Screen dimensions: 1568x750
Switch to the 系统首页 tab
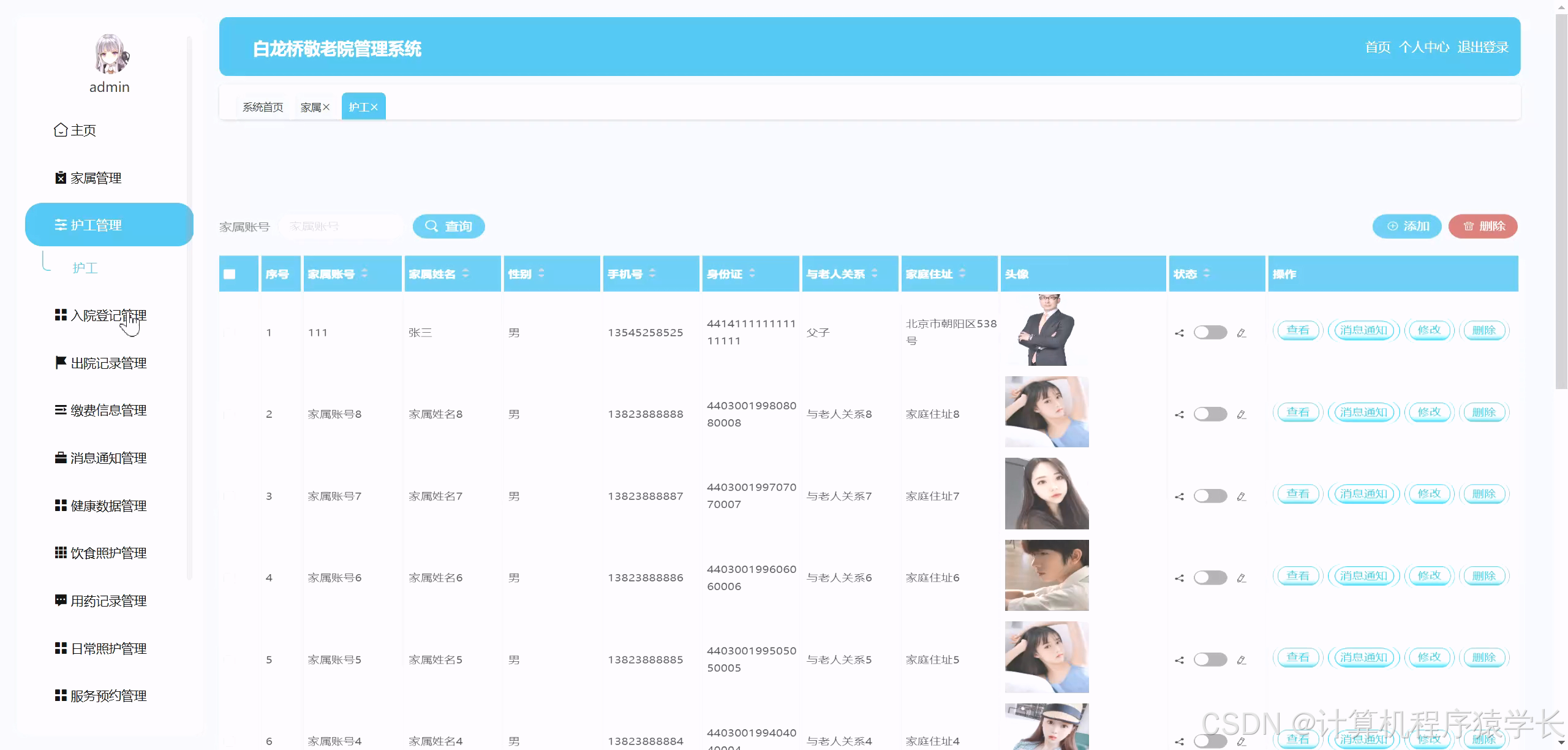tap(263, 107)
